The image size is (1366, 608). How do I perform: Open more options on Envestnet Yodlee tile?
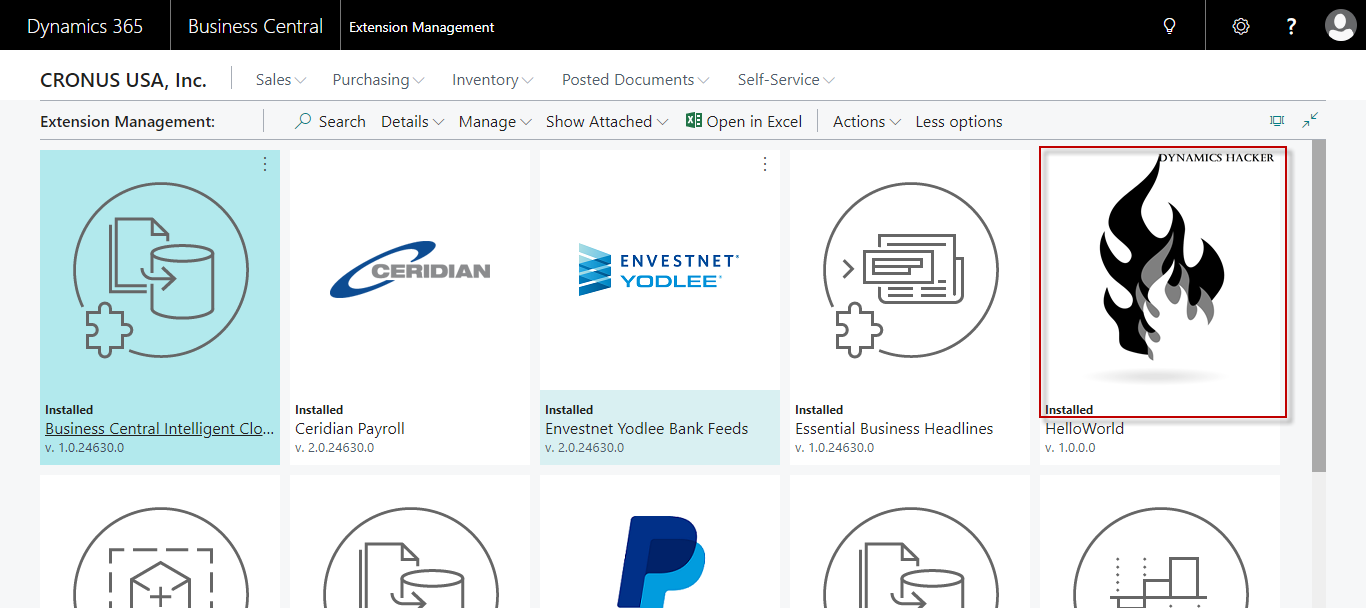tap(765, 164)
